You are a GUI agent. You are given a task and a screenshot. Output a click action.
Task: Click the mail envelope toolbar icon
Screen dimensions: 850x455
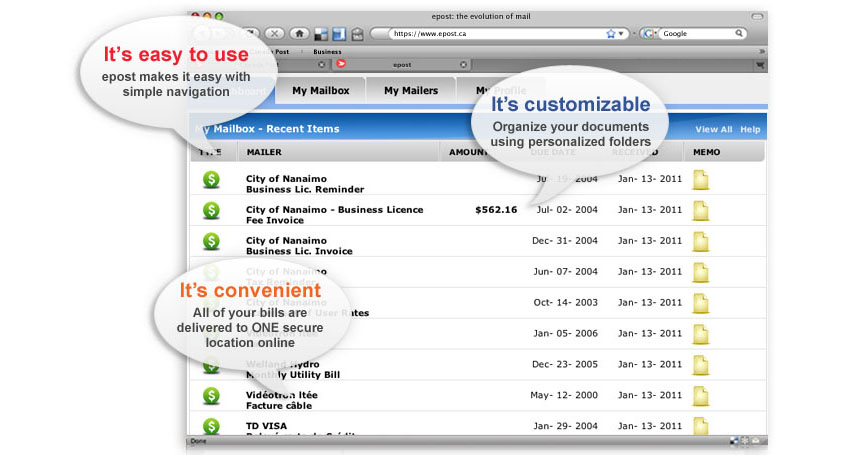pyautogui.click(x=358, y=34)
